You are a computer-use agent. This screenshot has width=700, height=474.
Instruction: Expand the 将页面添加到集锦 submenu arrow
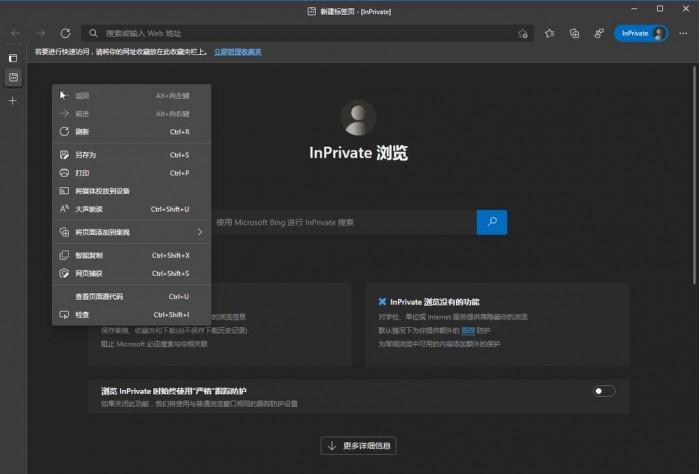coord(200,232)
